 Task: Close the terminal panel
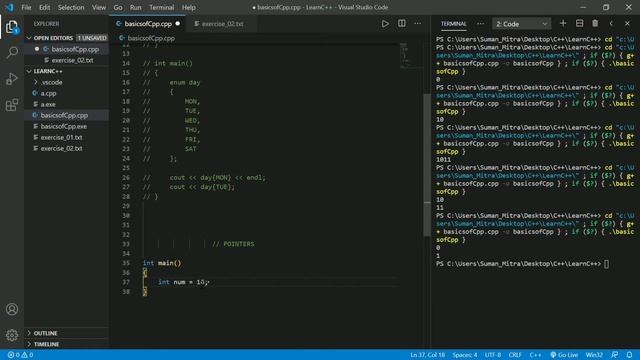point(627,24)
